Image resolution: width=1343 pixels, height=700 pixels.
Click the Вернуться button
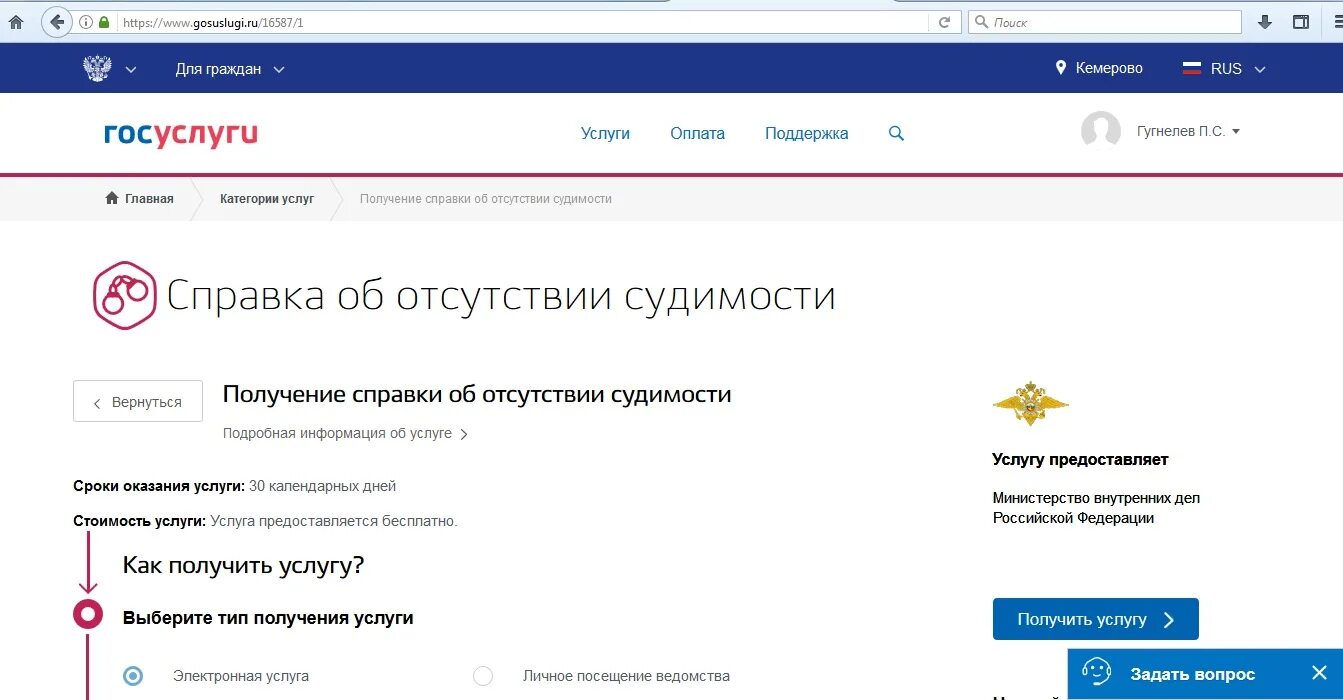[x=138, y=402]
